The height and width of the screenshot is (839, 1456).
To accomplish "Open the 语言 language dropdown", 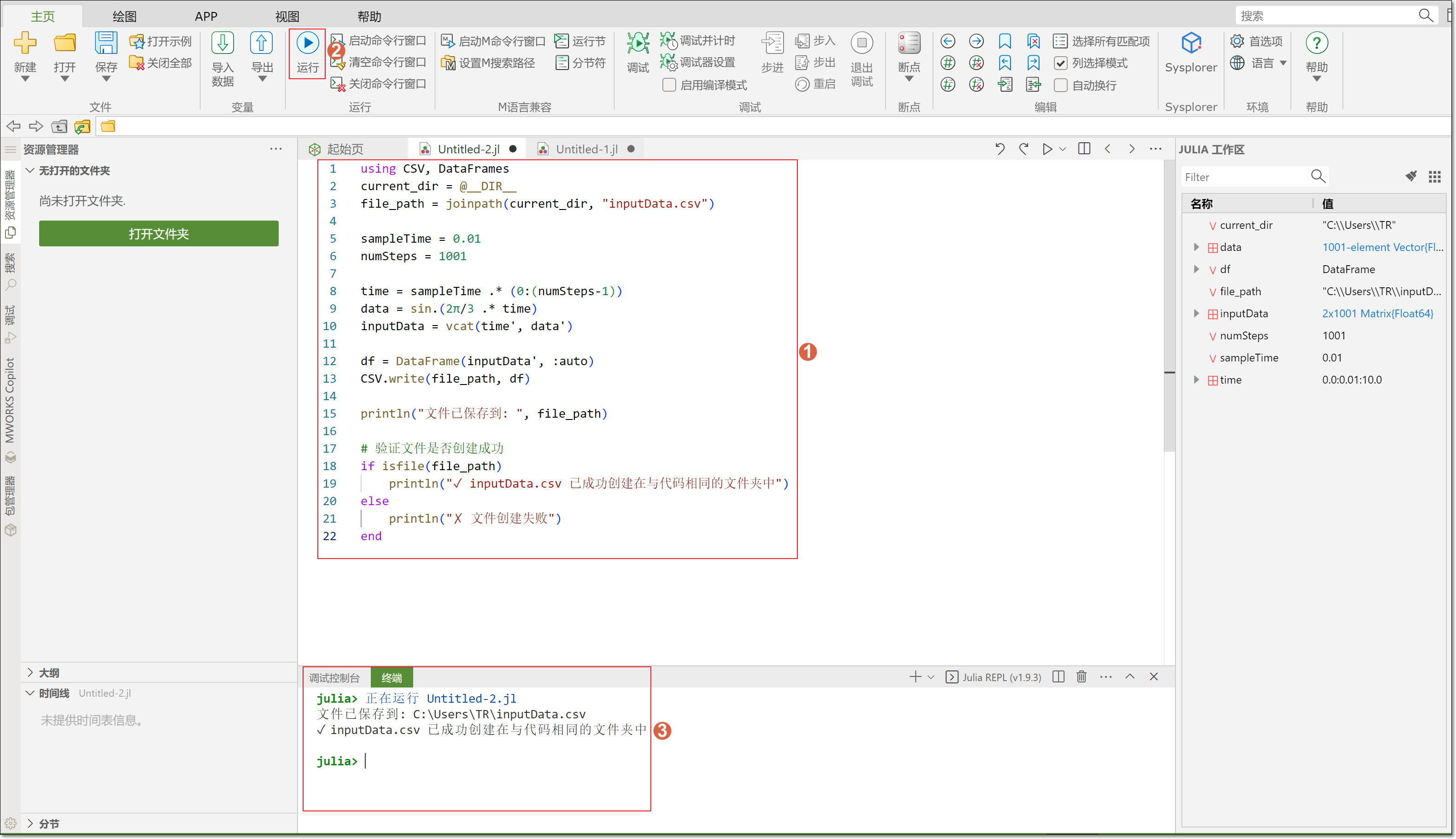I will 1283,64.
